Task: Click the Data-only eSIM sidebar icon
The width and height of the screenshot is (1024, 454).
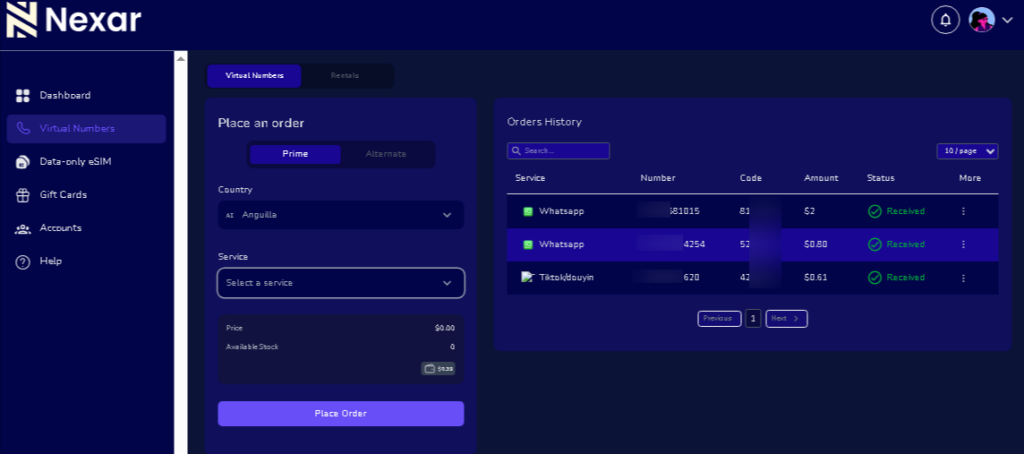Action: point(23,162)
